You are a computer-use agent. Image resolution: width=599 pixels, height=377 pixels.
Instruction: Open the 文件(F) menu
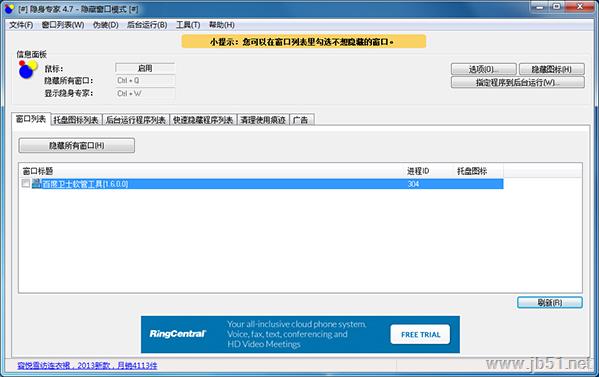click(x=21, y=25)
